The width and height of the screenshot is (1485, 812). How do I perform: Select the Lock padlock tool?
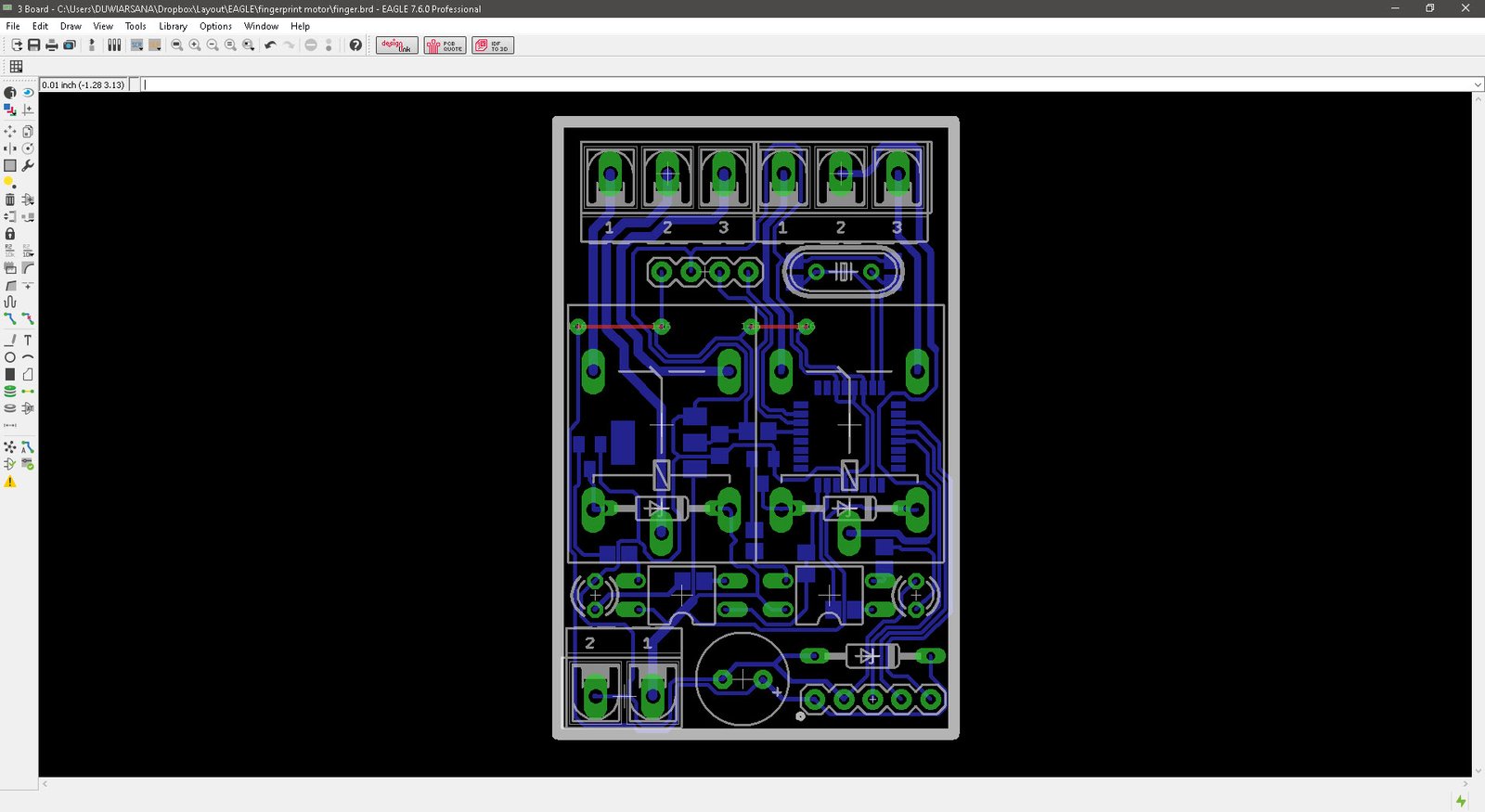click(x=10, y=234)
